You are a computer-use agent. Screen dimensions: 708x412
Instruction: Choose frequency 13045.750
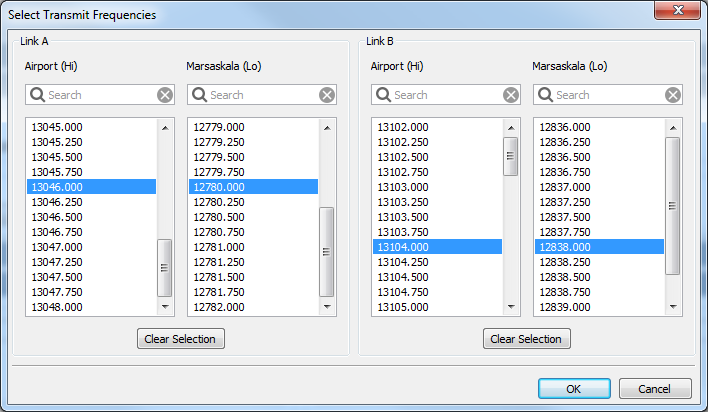92,172
